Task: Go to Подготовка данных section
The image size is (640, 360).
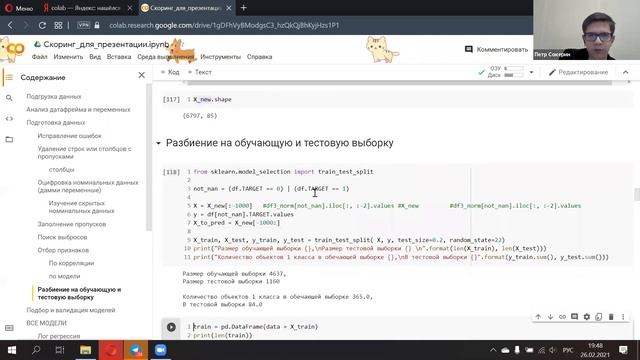Action: pos(56,123)
